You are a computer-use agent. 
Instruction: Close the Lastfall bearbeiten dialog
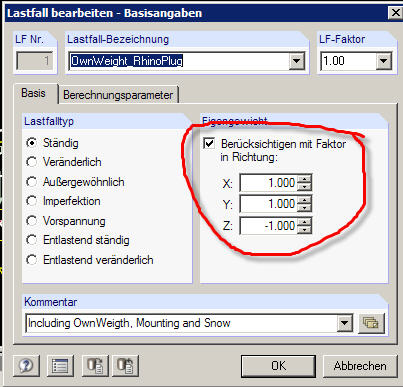tap(395, 13)
